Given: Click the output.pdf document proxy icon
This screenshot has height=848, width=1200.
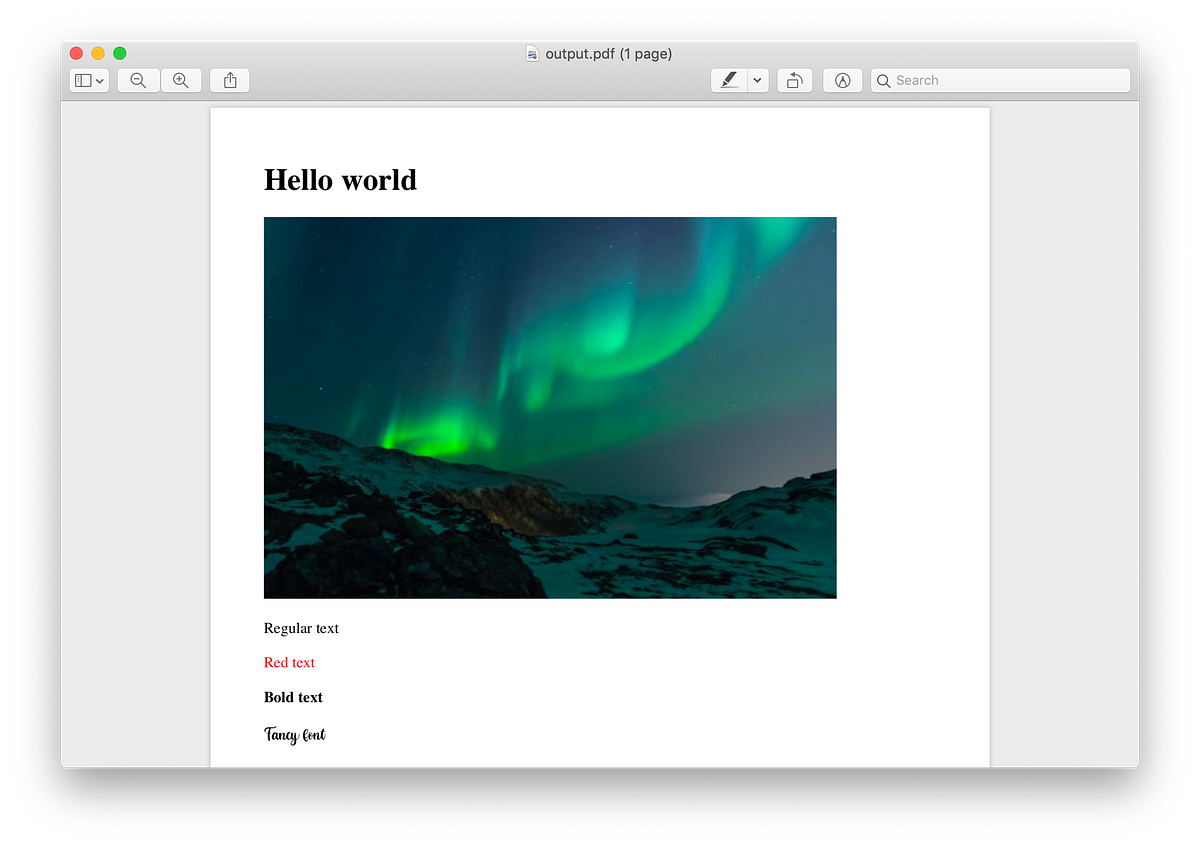Looking at the screenshot, I should (533, 54).
